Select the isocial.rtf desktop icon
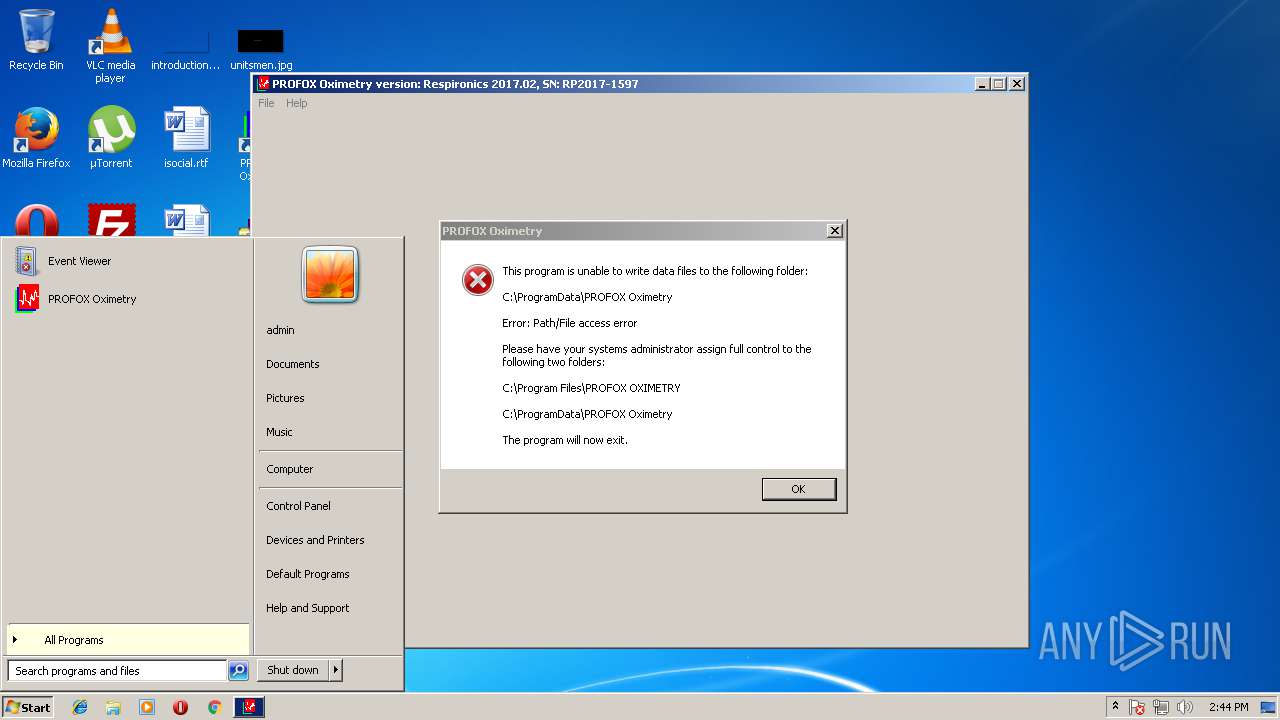This screenshot has width=1280, height=720. (x=186, y=138)
